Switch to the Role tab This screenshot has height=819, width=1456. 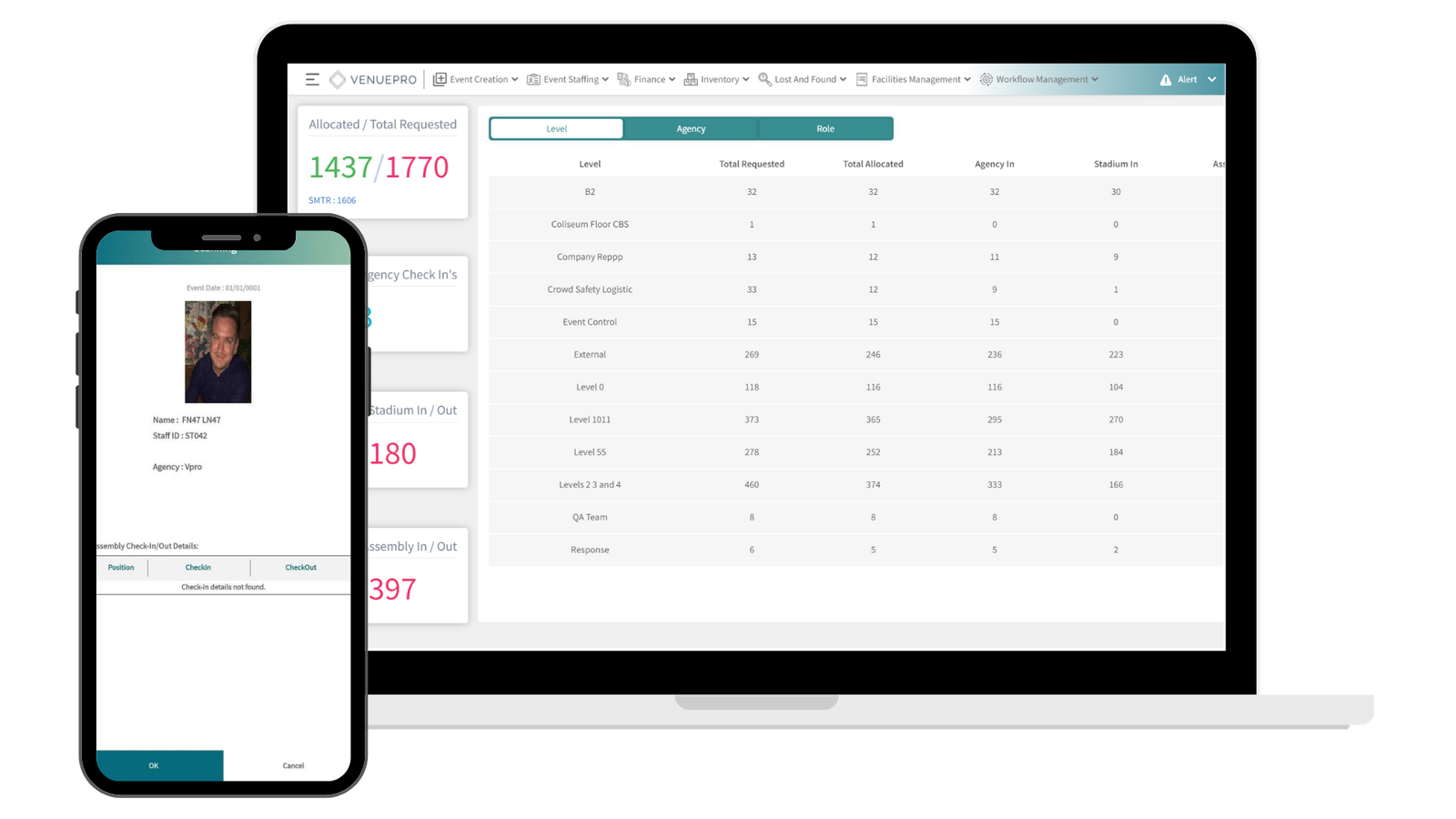pyautogui.click(x=824, y=129)
